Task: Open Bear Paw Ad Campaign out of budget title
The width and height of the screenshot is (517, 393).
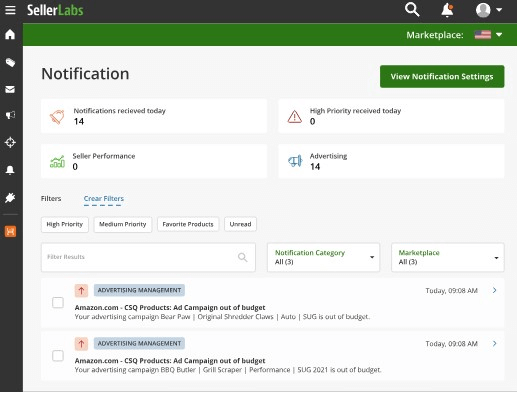Action: click(170, 307)
